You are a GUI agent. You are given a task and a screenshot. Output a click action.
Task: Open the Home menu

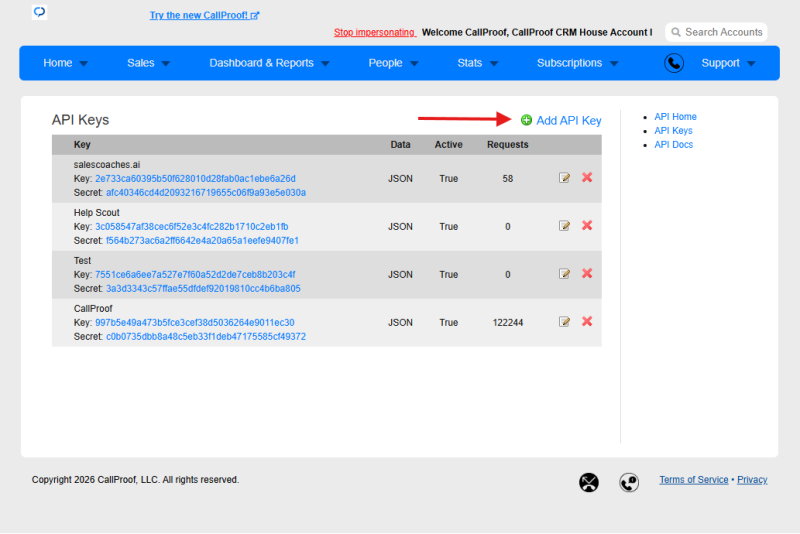pyautogui.click(x=58, y=63)
